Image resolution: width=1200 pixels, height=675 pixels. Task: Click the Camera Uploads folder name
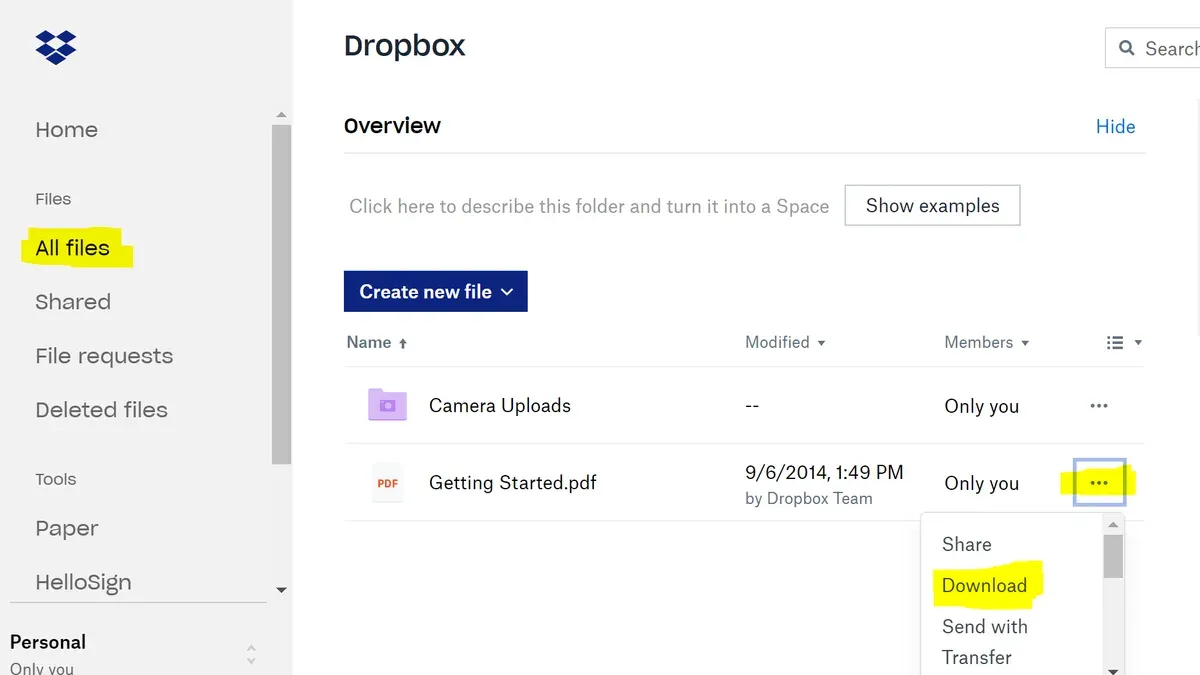pos(500,405)
